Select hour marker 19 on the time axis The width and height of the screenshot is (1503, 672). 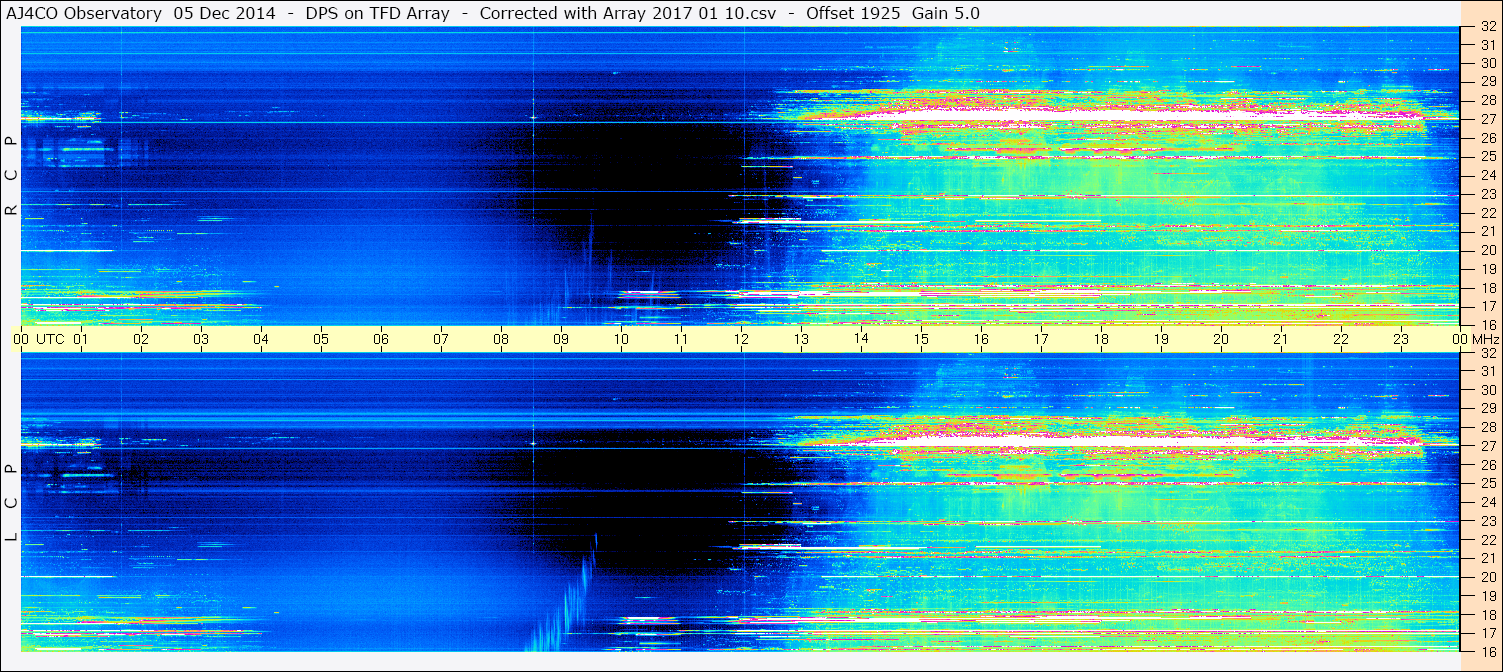(x=1161, y=339)
